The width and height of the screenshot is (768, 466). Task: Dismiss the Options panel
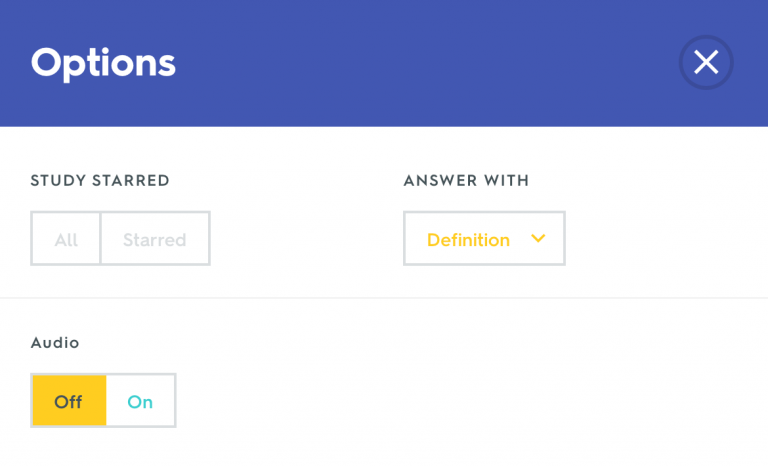pos(706,62)
